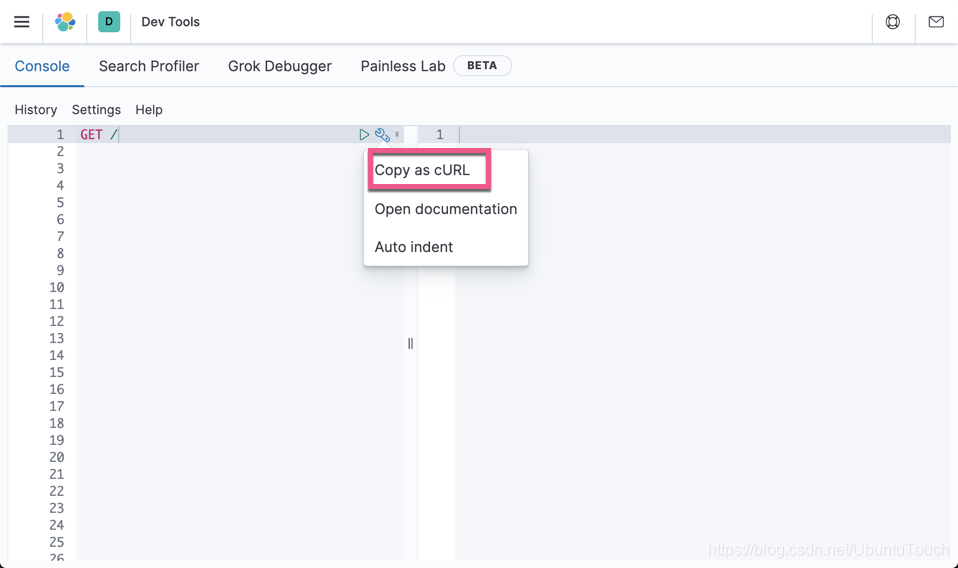Open the Painless Lab tab
This screenshot has width=958, height=568.
coord(403,66)
